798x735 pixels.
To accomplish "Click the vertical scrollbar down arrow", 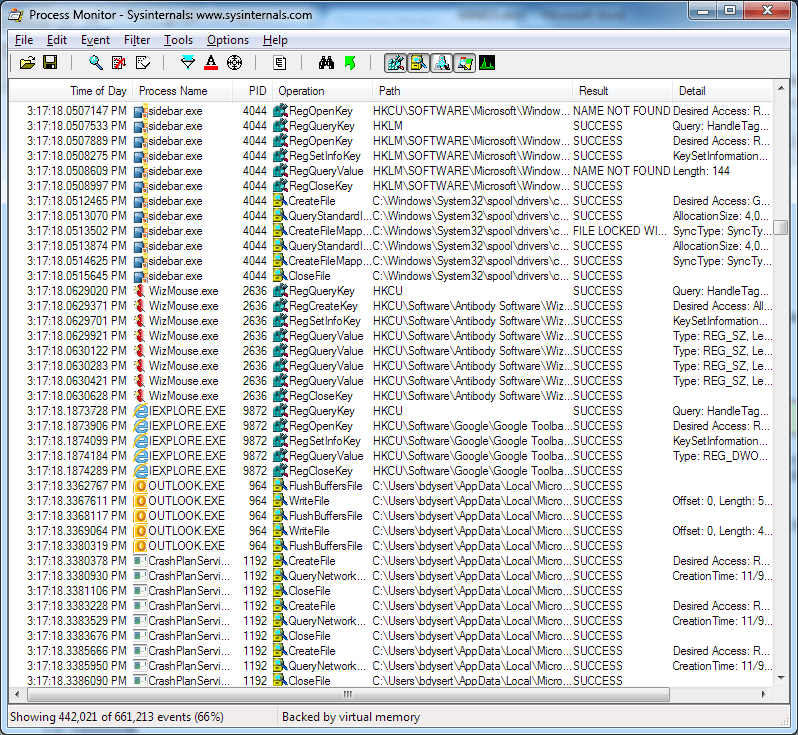I will (x=781, y=677).
